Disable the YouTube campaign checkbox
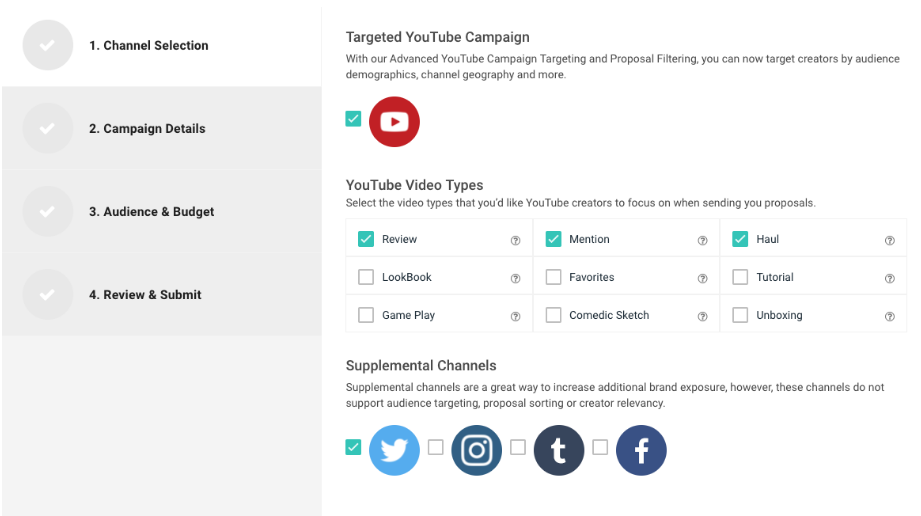Viewport: 921px width, 516px height. pos(353,119)
